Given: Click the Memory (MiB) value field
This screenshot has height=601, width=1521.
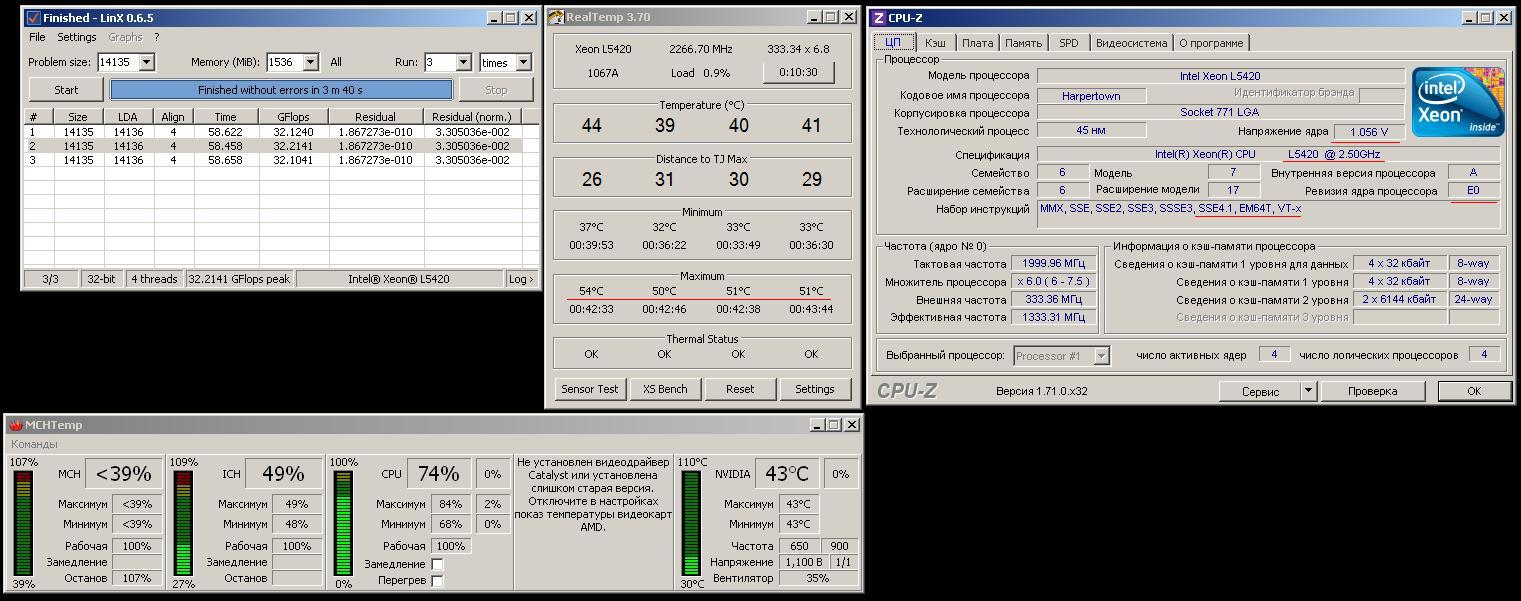Looking at the screenshot, I should tap(284, 62).
